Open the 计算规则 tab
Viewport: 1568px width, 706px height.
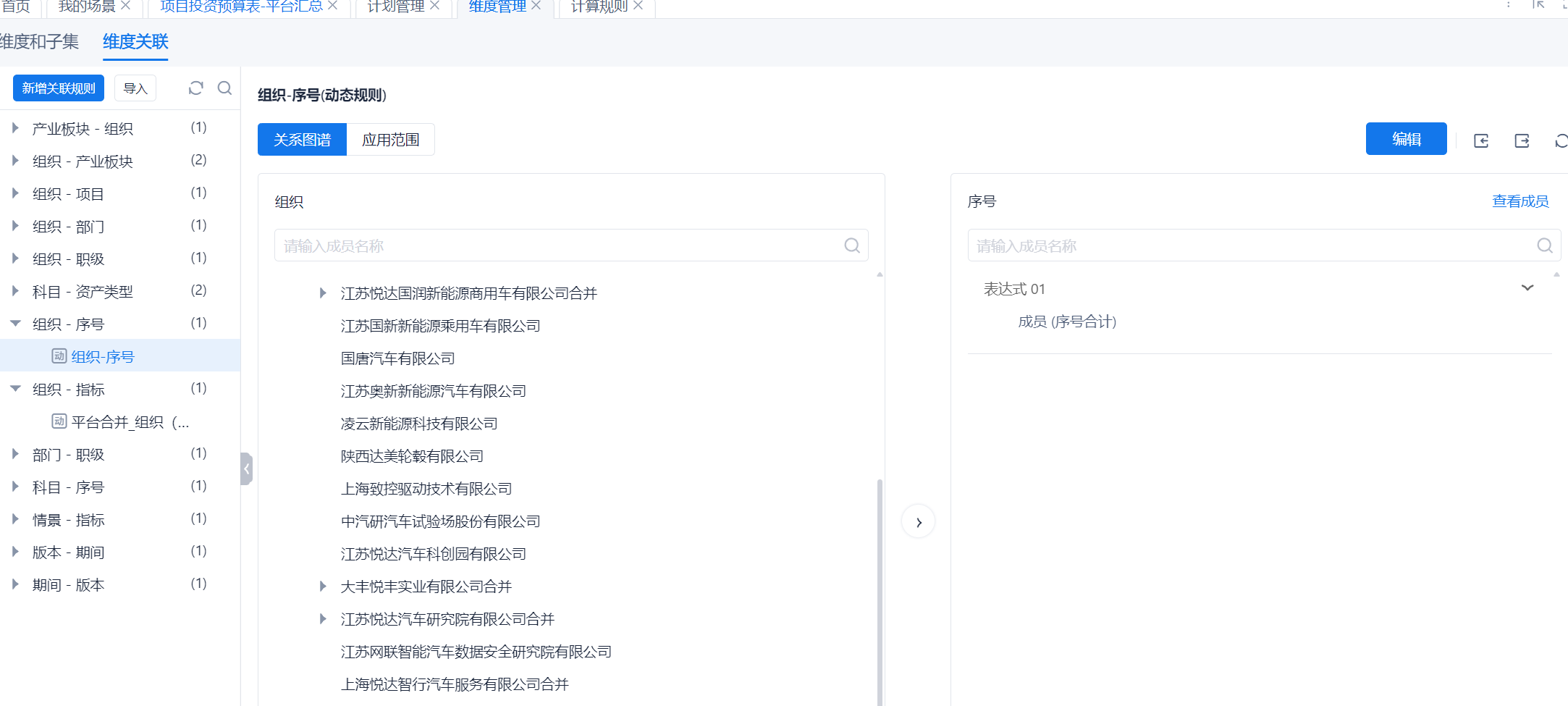click(599, 7)
